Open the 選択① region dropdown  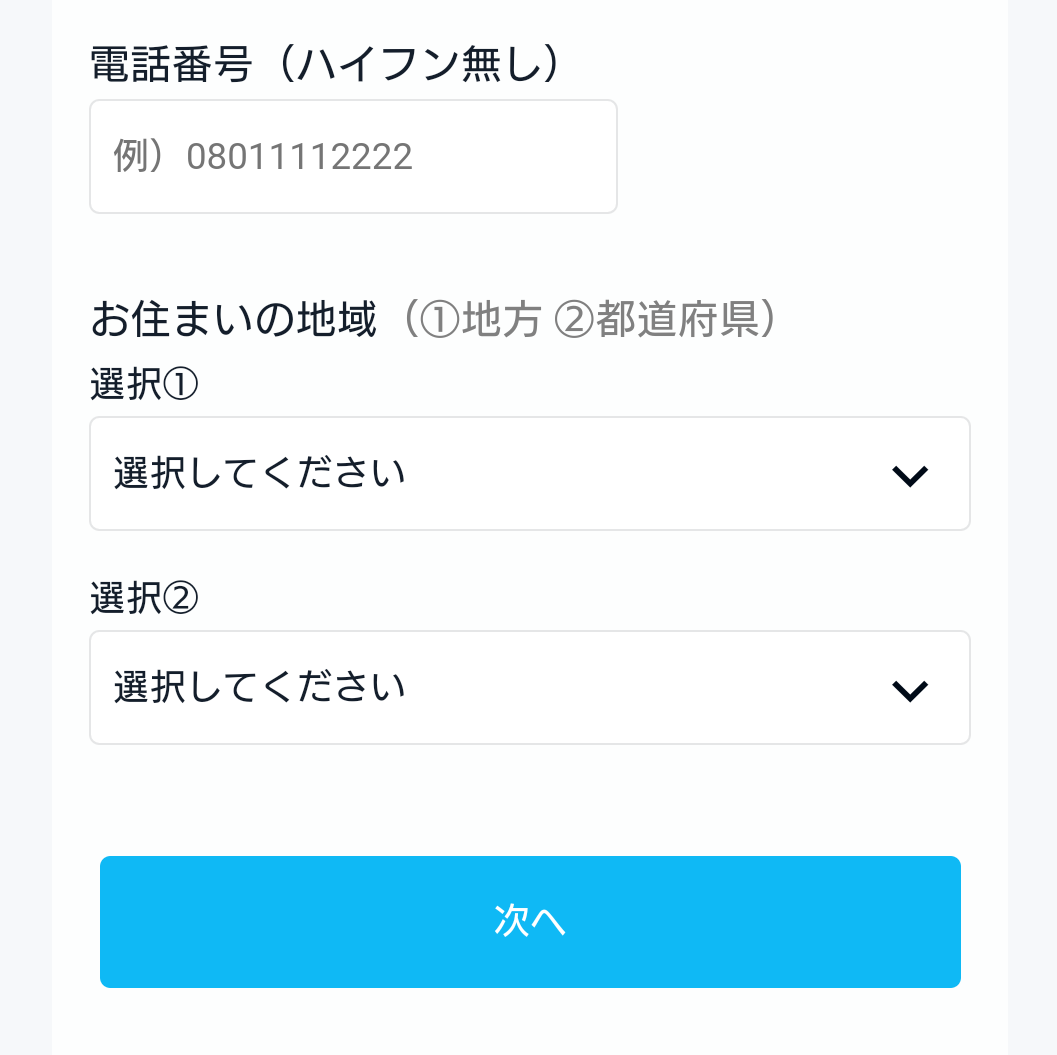(529, 473)
